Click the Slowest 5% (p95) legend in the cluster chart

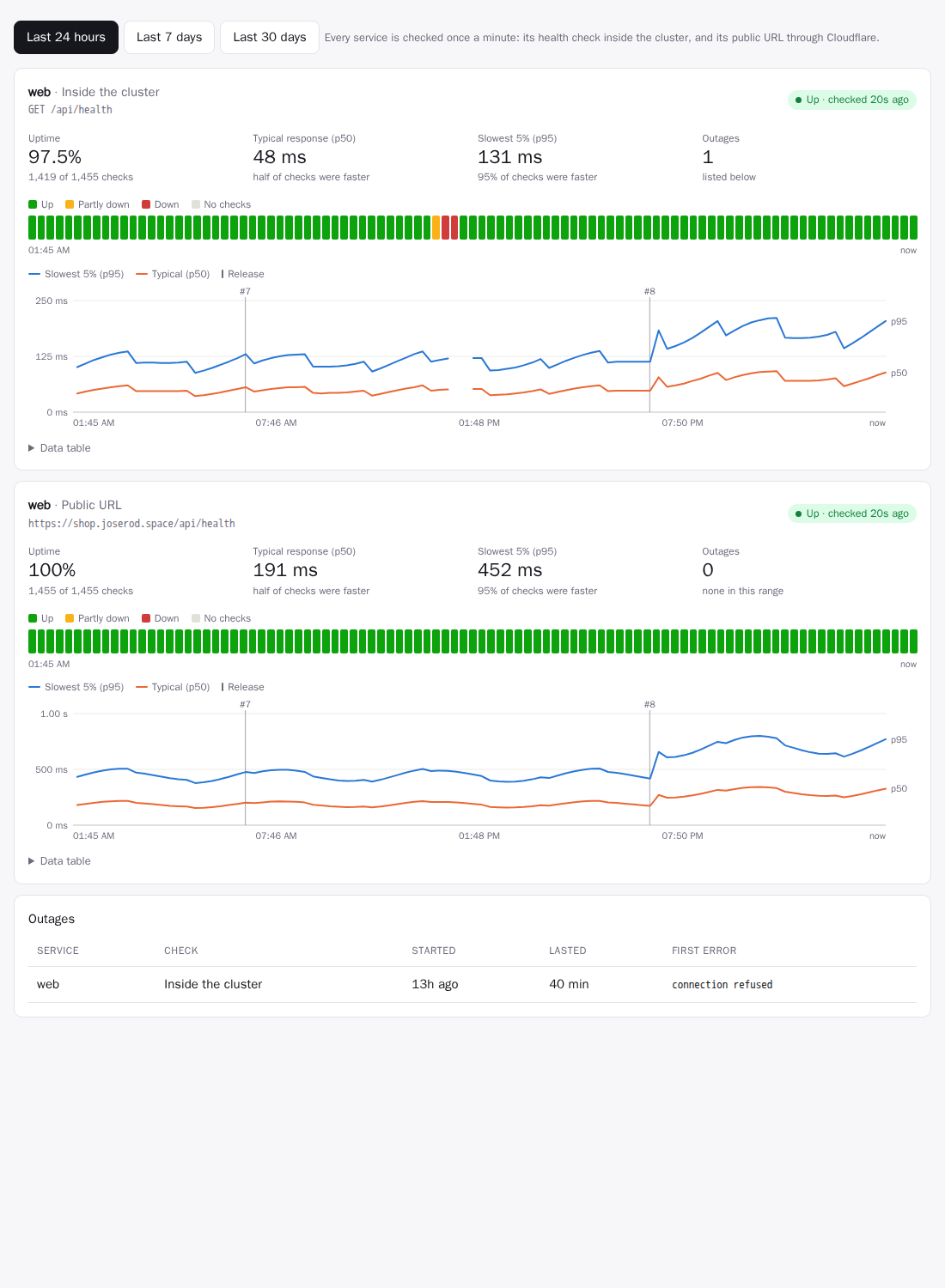pos(76,274)
